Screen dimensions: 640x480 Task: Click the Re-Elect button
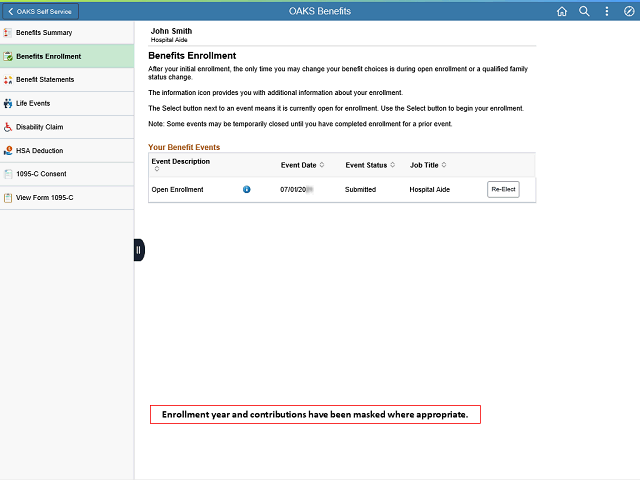coord(503,189)
